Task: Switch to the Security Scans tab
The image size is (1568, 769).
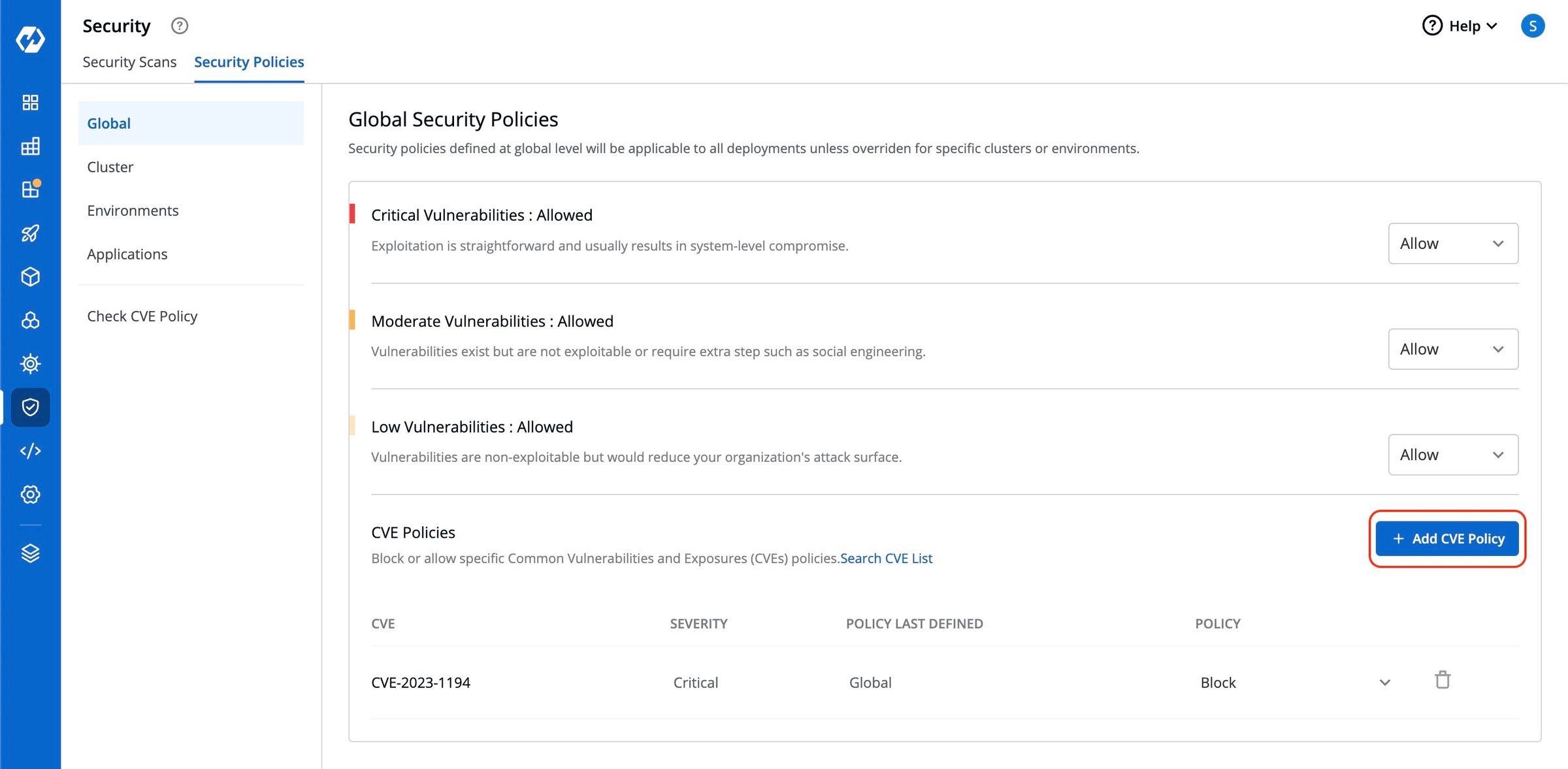Action: (129, 61)
